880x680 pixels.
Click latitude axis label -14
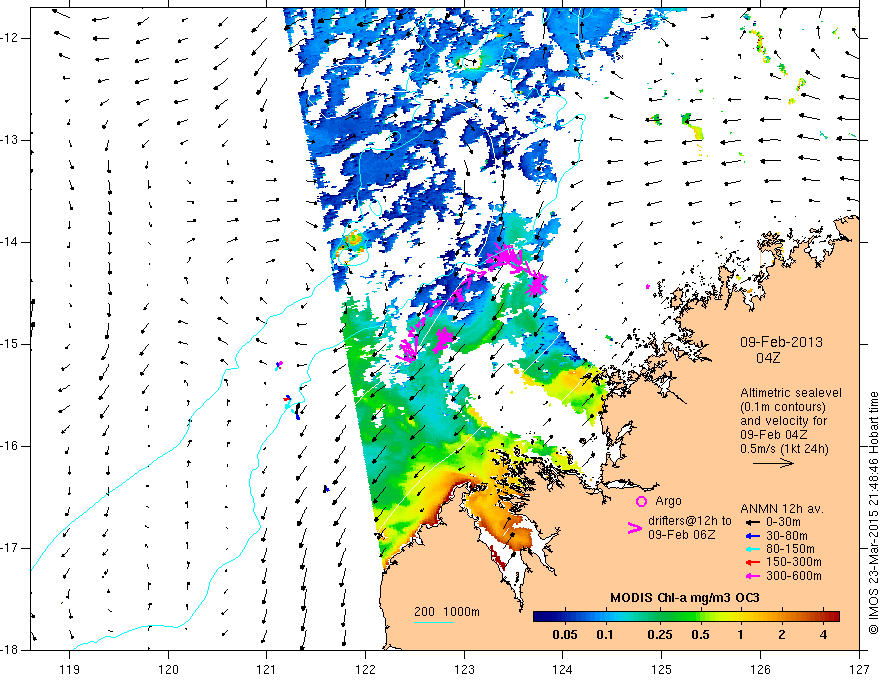10,242
